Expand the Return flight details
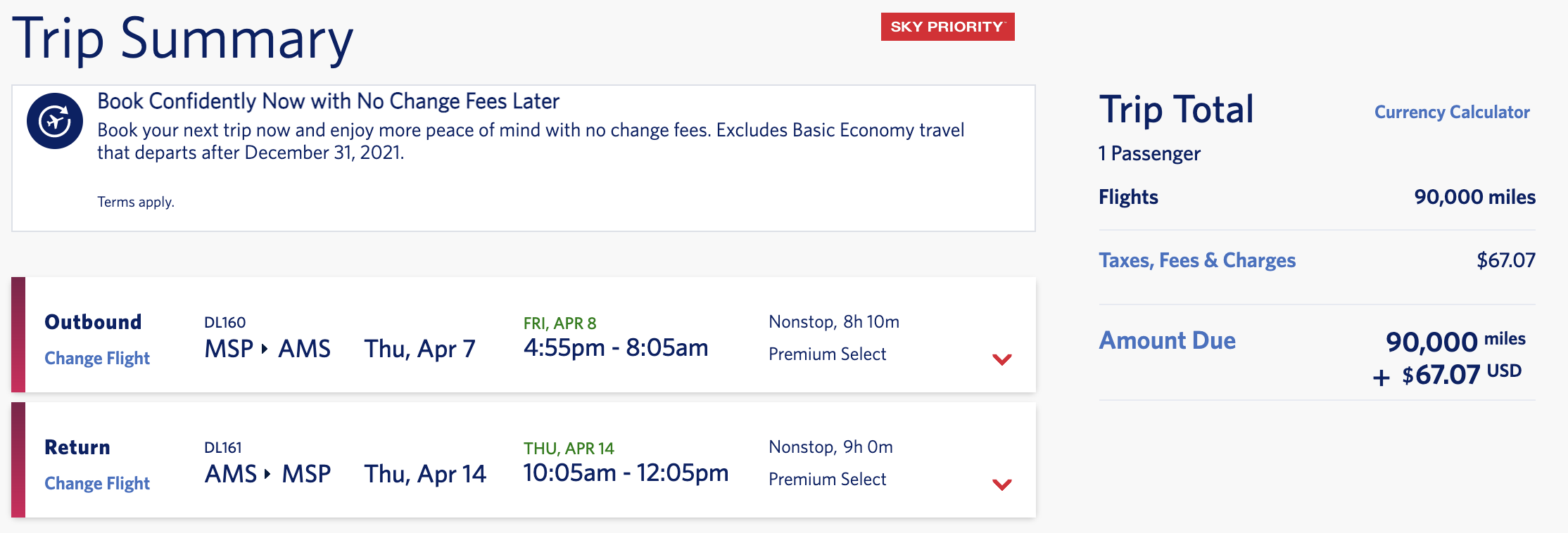Viewport: 1568px width, 533px height. point(1000,484)
